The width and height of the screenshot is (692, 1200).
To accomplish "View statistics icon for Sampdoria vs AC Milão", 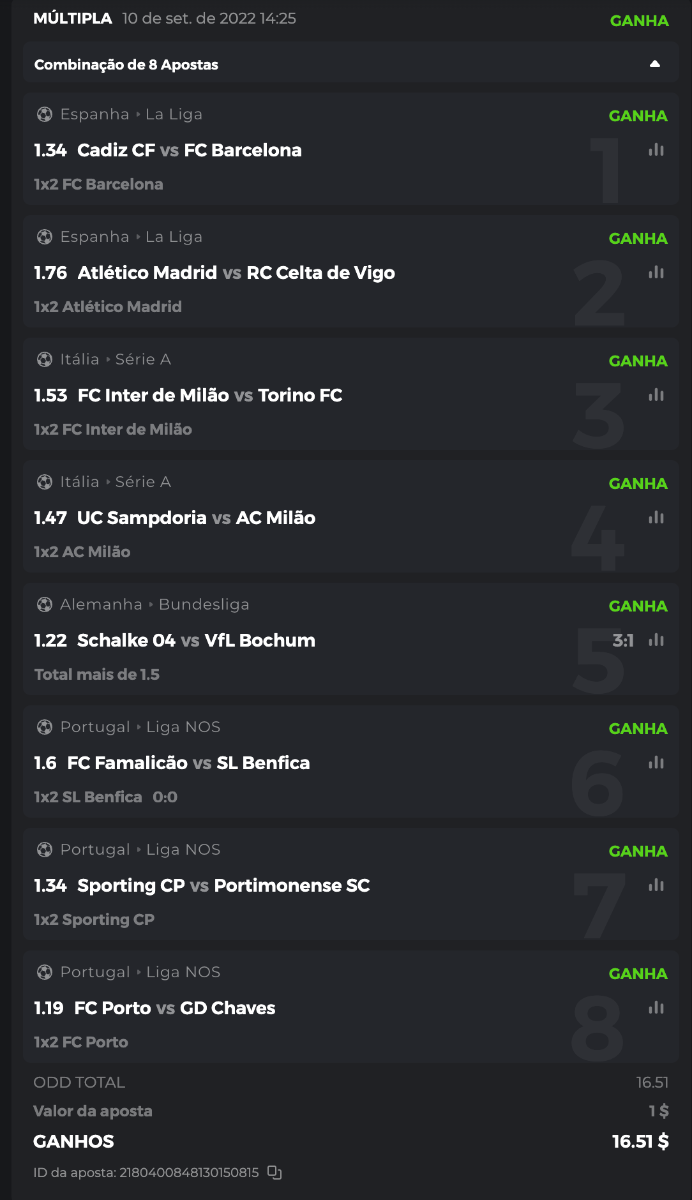I will (x=656, y=517).
